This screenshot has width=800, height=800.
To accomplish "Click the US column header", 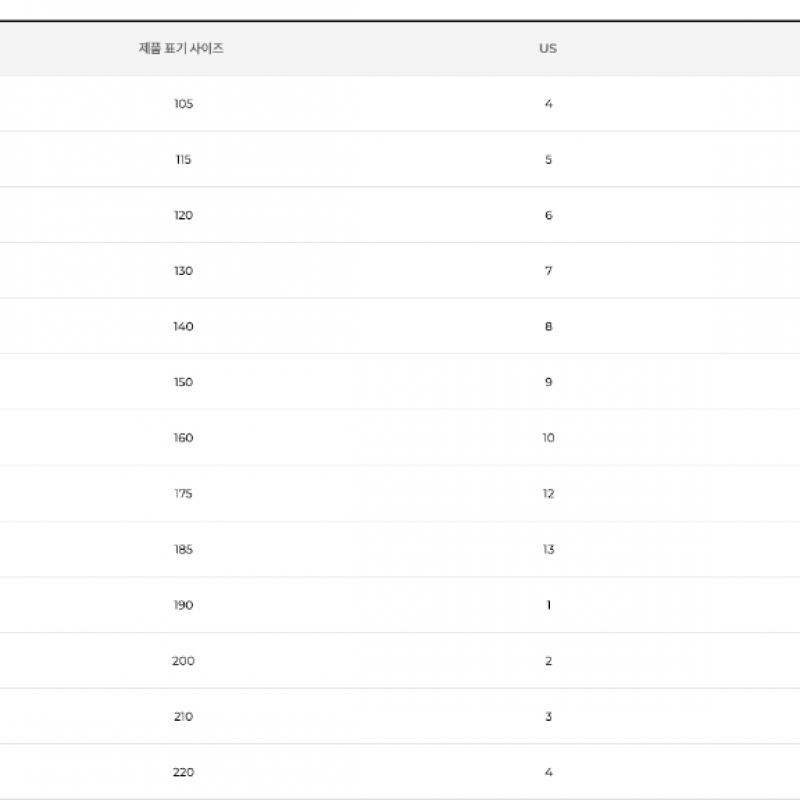I will (x=548, y=48).
